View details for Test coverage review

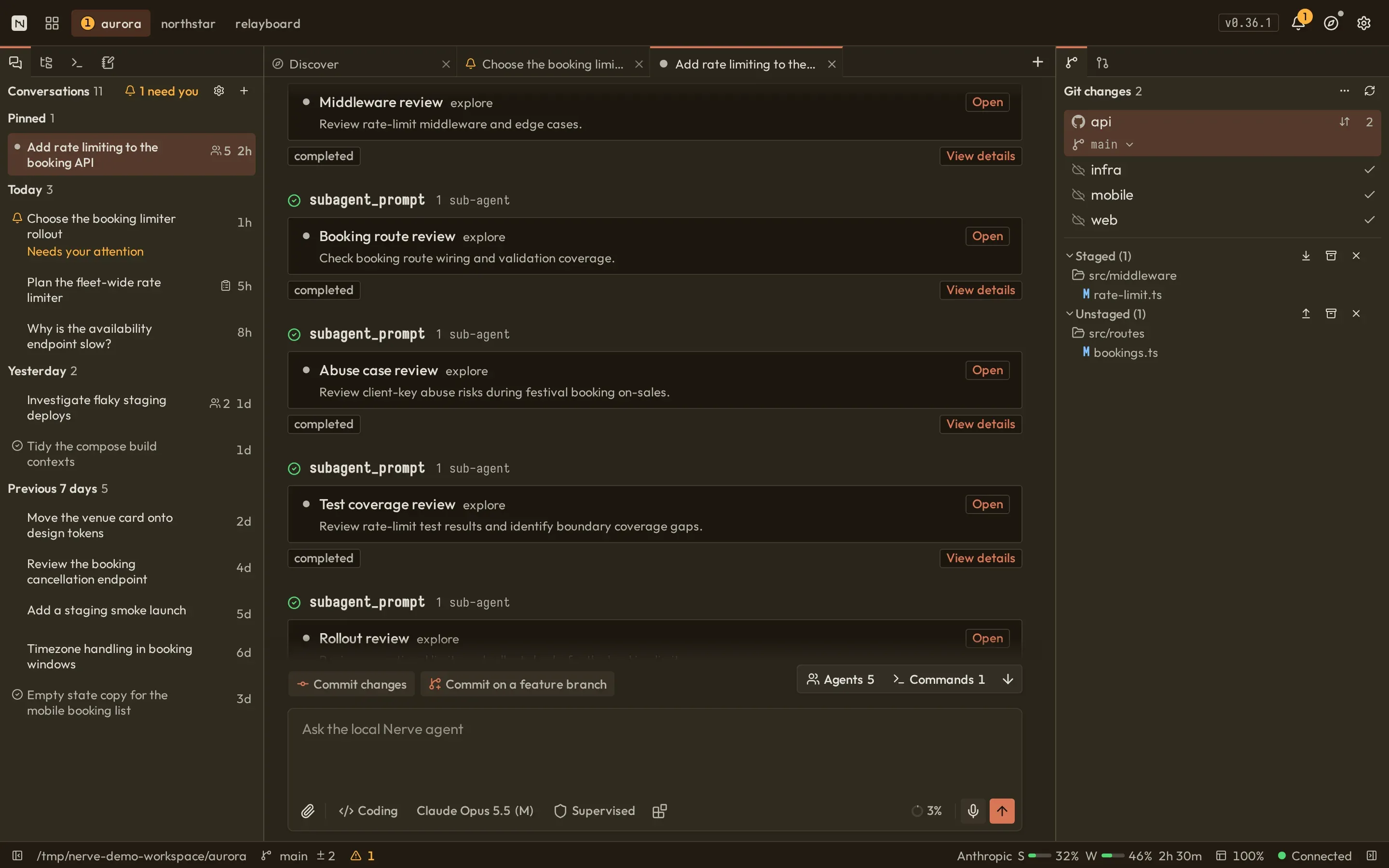pyautogui.click(x=980, y=558)
